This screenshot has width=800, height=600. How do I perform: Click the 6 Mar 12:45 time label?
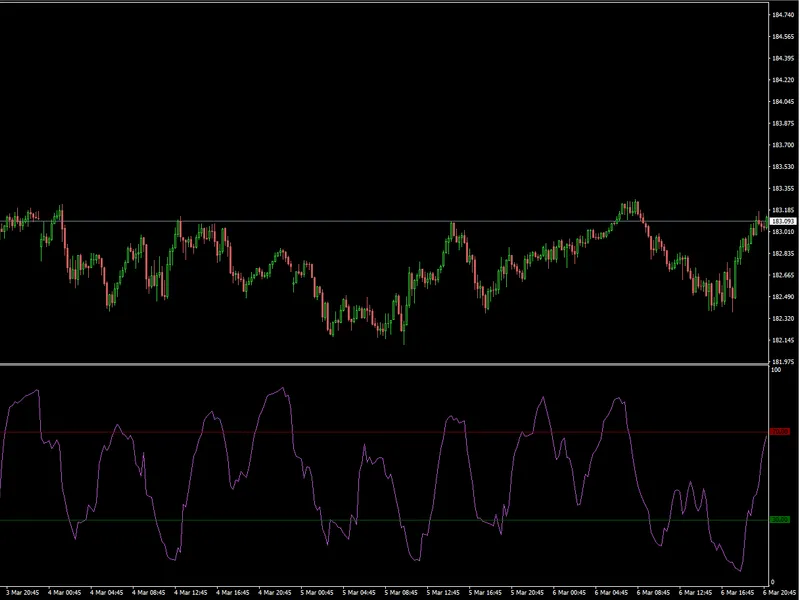pyautogui.click(x=695, y=592)
